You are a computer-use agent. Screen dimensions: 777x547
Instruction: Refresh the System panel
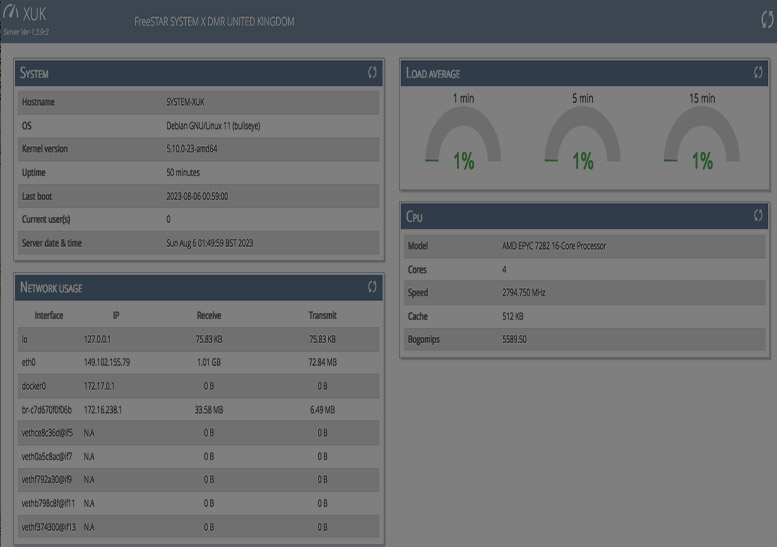pyautogui.click(x=372, y=73)
